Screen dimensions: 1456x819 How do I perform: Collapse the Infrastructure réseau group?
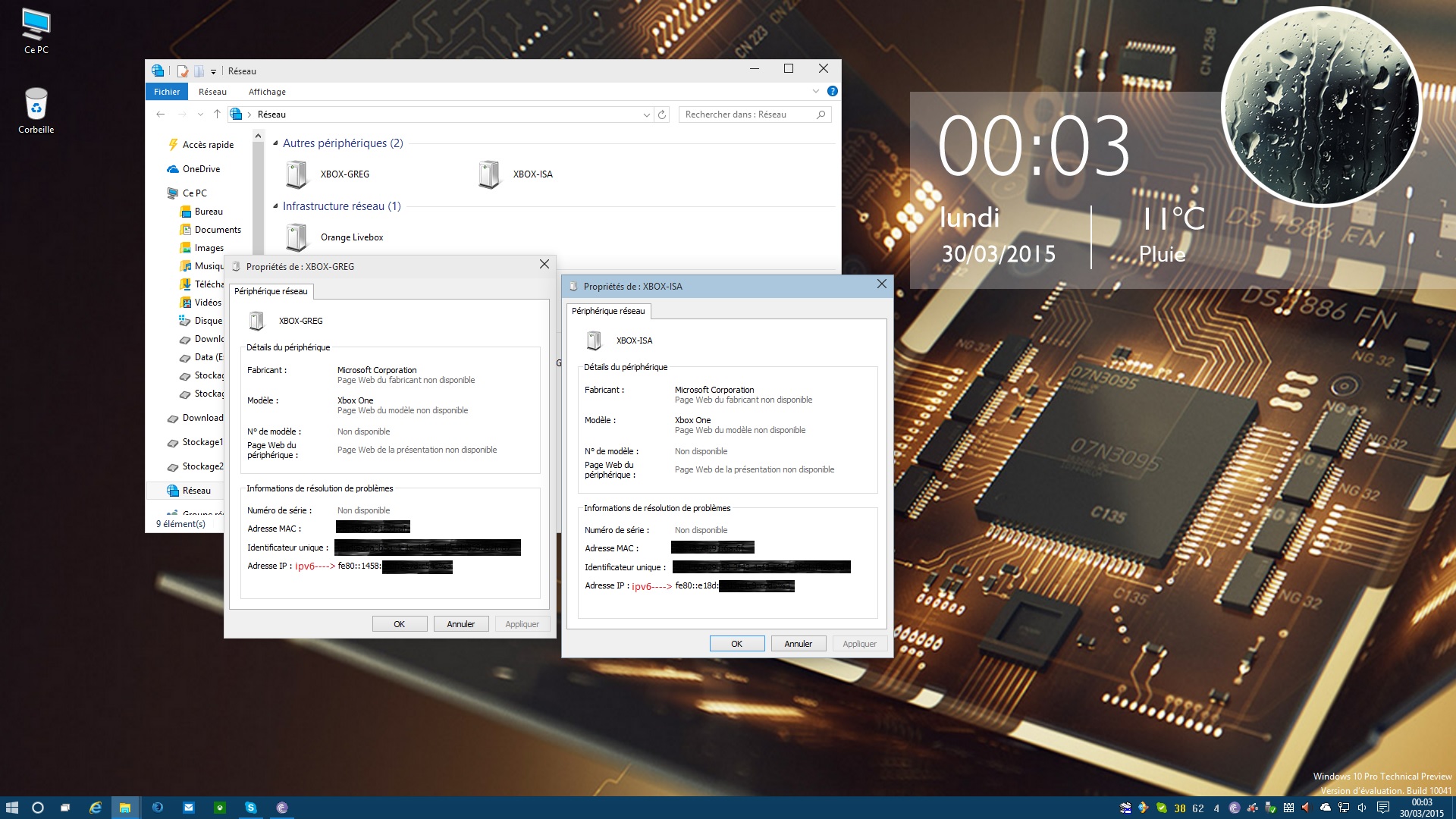[275, 206]
